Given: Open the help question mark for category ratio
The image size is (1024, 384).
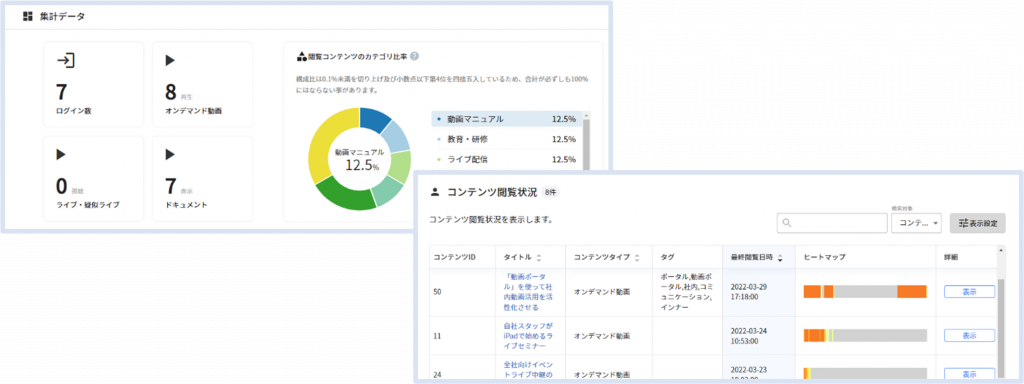Looking at the screenshot, I should click(415, 57).
